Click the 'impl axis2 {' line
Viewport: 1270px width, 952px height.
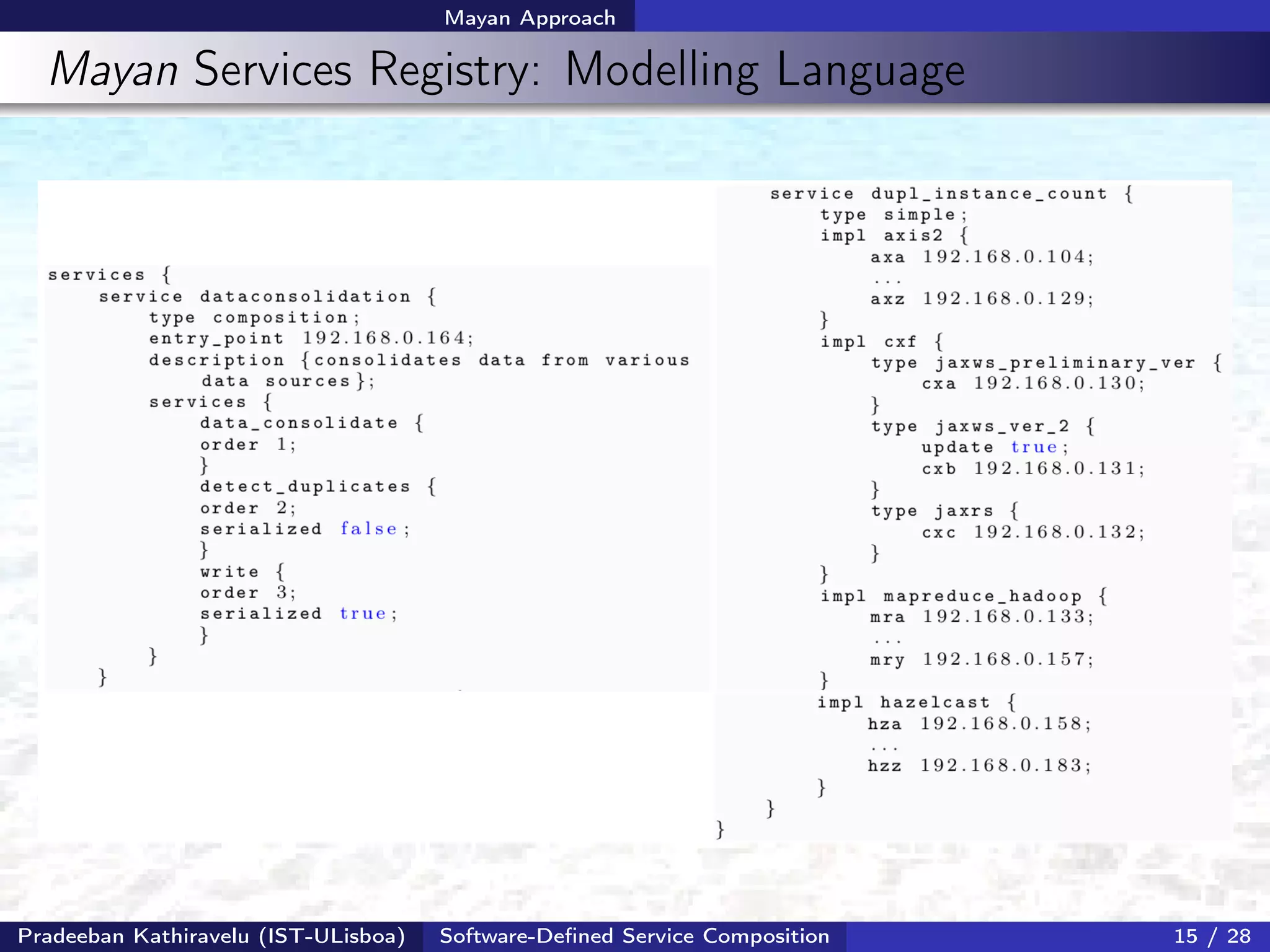(894, 236)
